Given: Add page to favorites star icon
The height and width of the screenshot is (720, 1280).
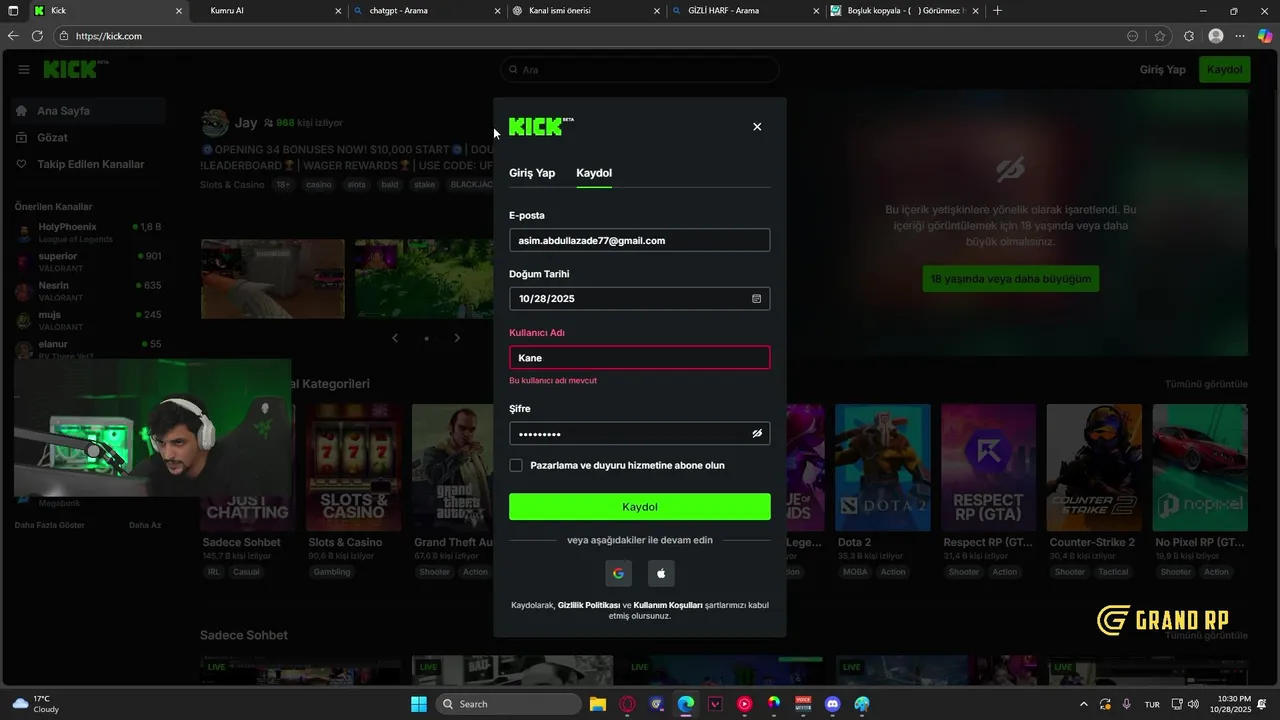Looking at the screenshot, I should point(1160,36).
